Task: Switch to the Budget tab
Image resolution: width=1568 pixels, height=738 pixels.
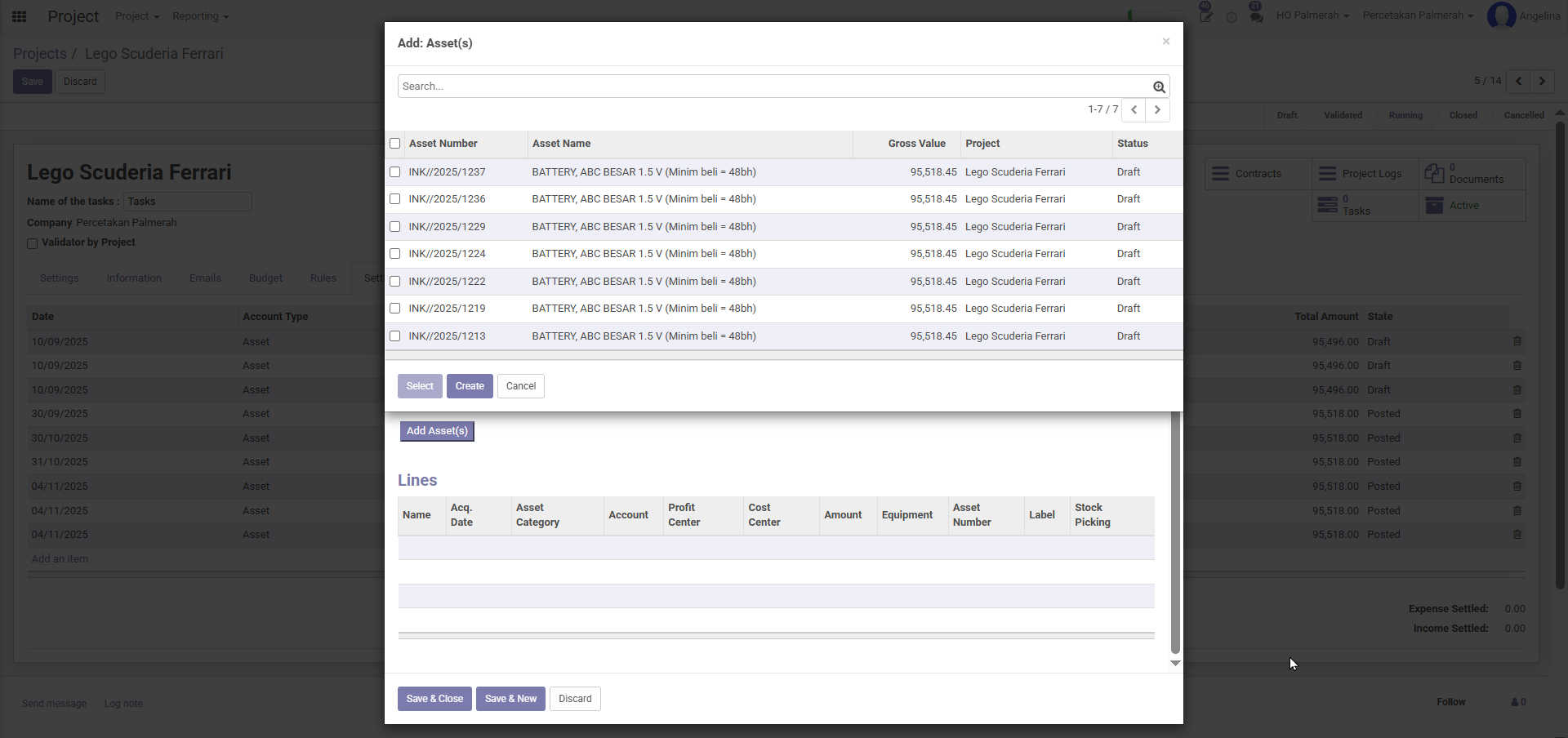Action: [265, 278]
